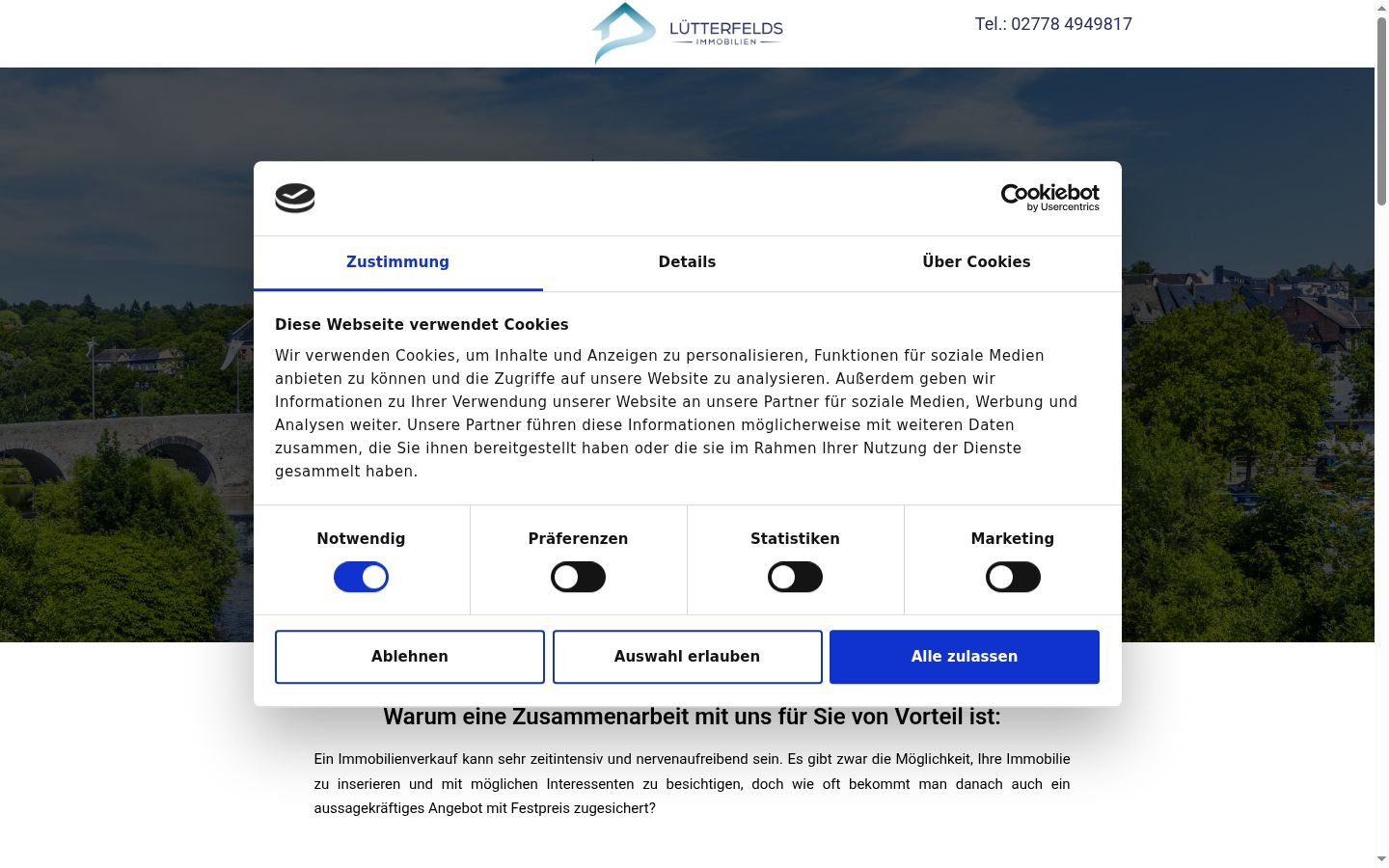Click the Statistiken label text
Screen dimensions: 1389x868
[795, 539]
